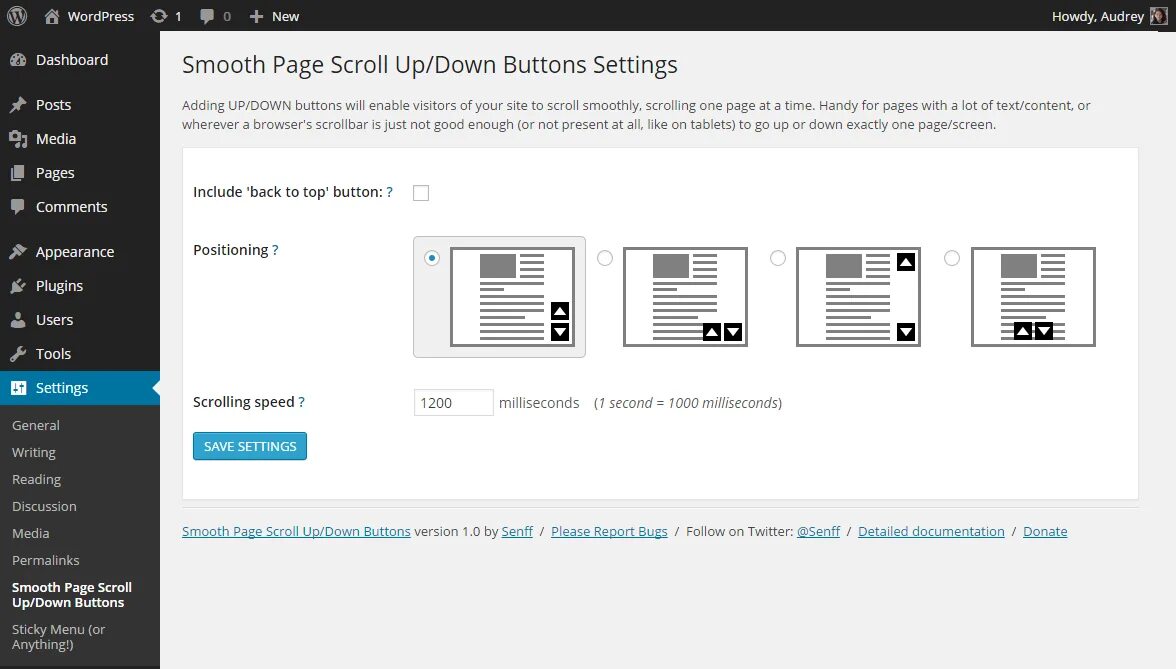Image resolution: width=1176 pixels, height=669 pixels.
Task: Click Audrey's avatar thumbnail
Action: point(1159,16)
